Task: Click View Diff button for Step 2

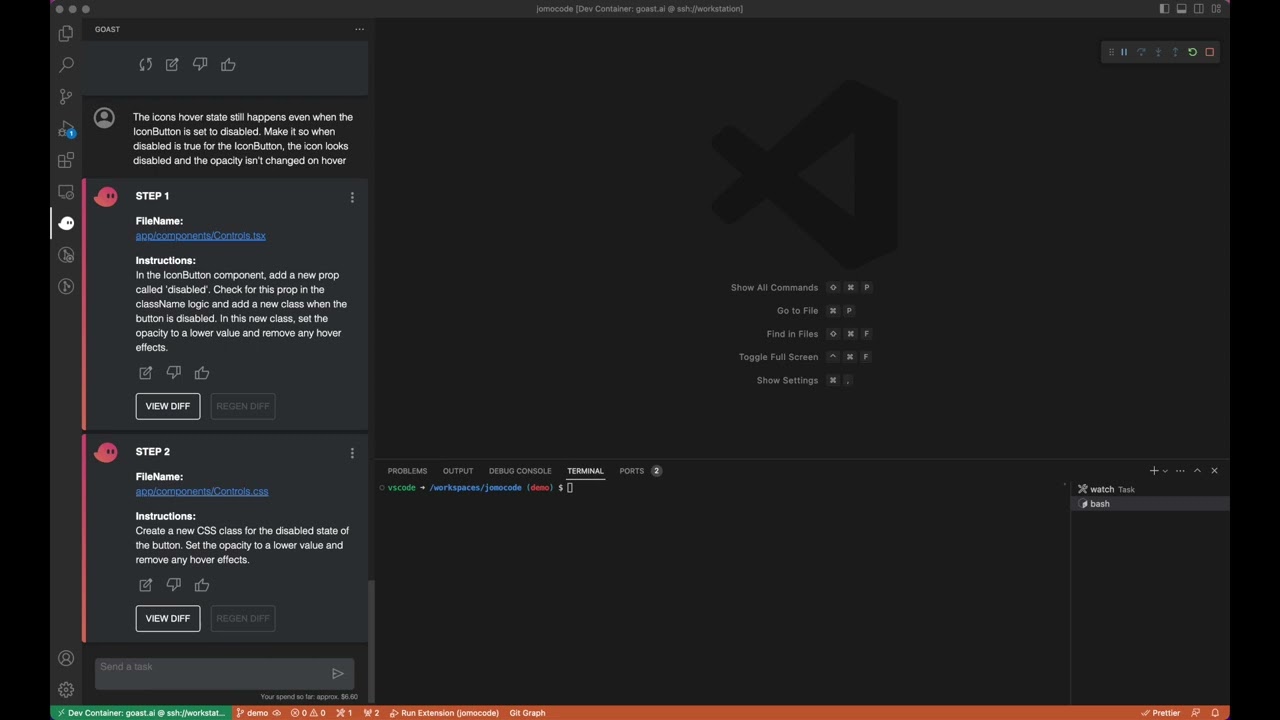Action: [168, 618]
